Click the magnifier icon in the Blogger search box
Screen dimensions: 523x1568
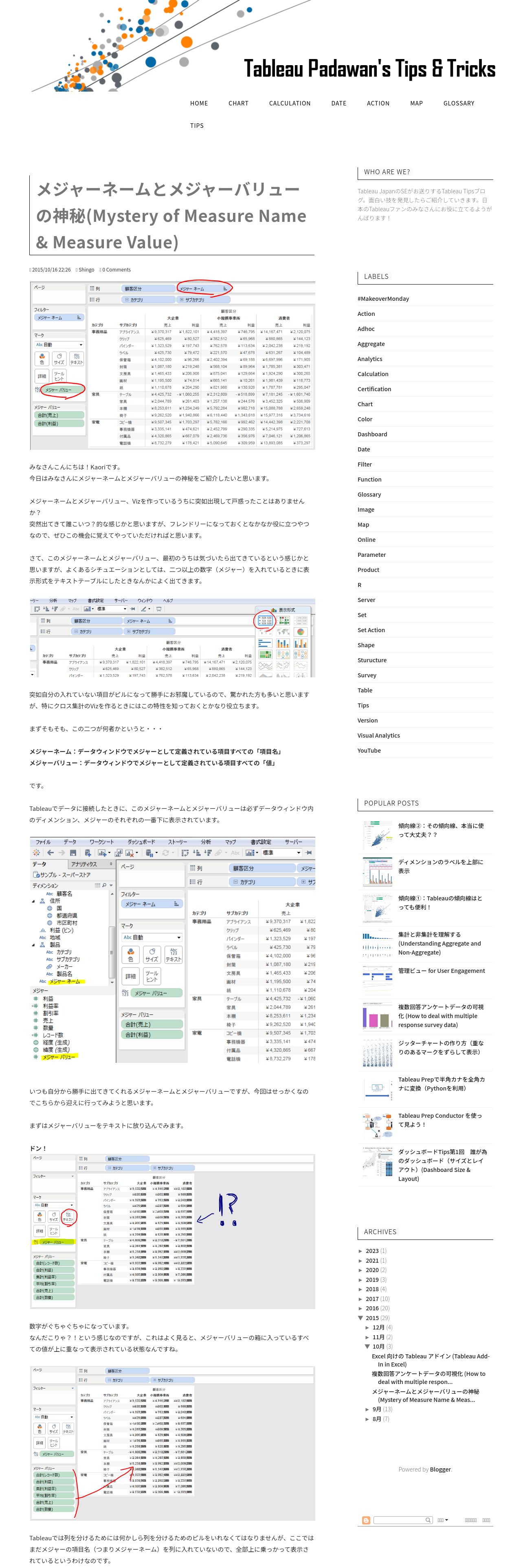[428, 1520]
